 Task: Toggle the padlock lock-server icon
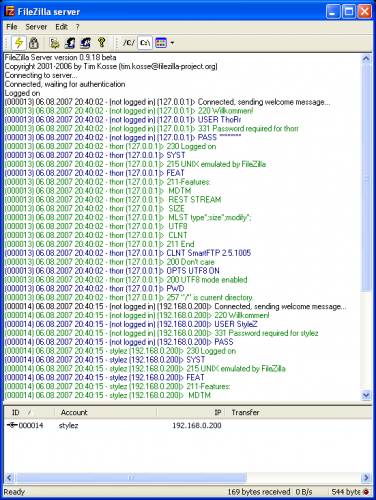[34, 43]
